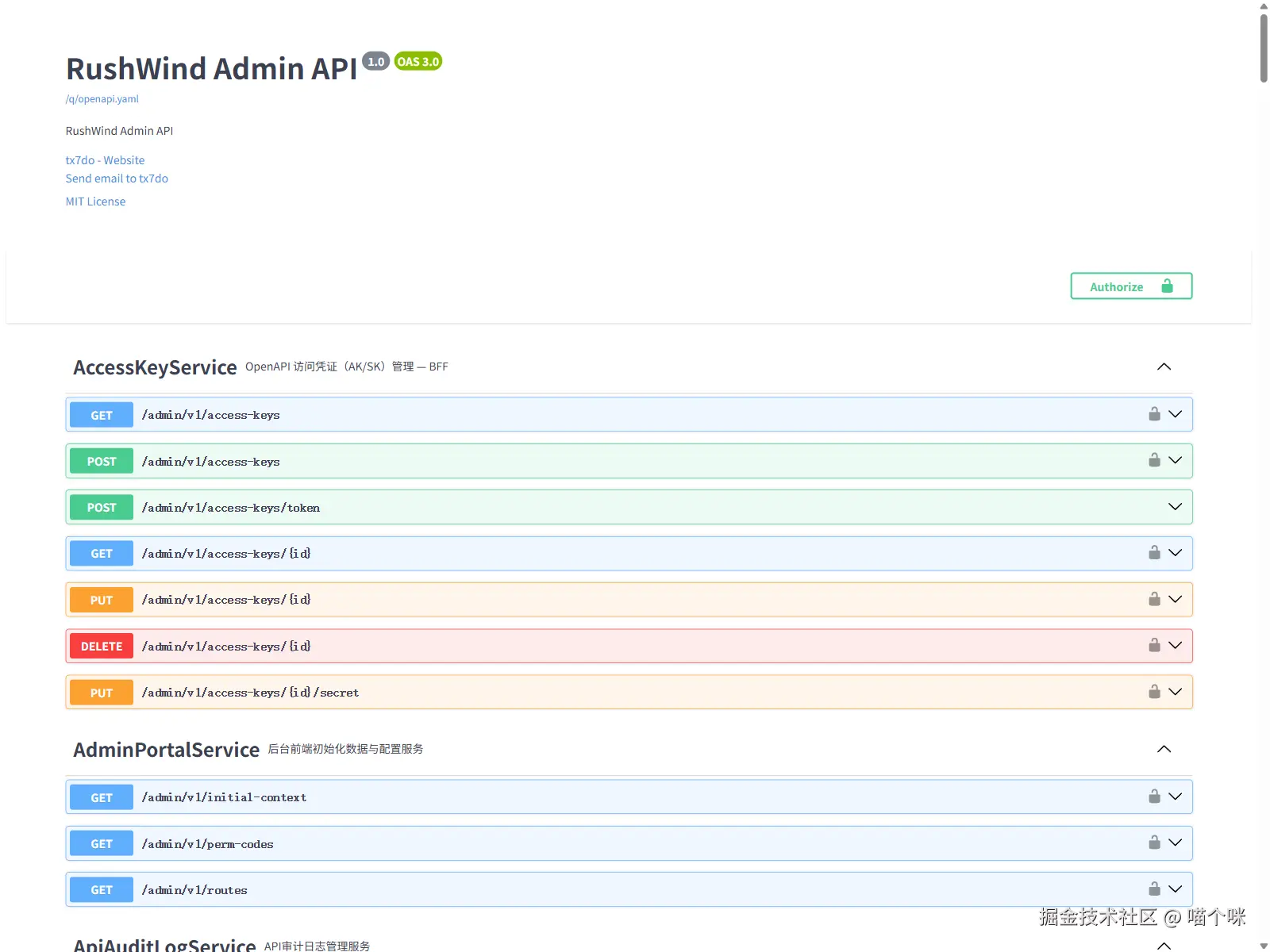
Task: Click lock icon on PUT /admin/v1/access-keys/{id} row
Action: pos(1154,599)
